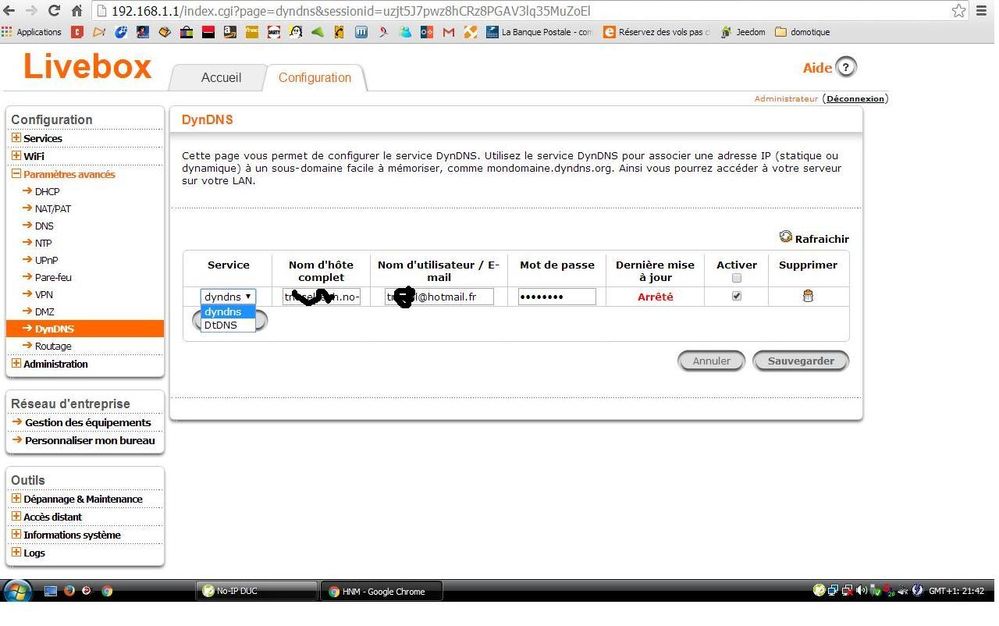Click the taskbar clock showing 21:42
999x626 pixels.
coord(956,591)
